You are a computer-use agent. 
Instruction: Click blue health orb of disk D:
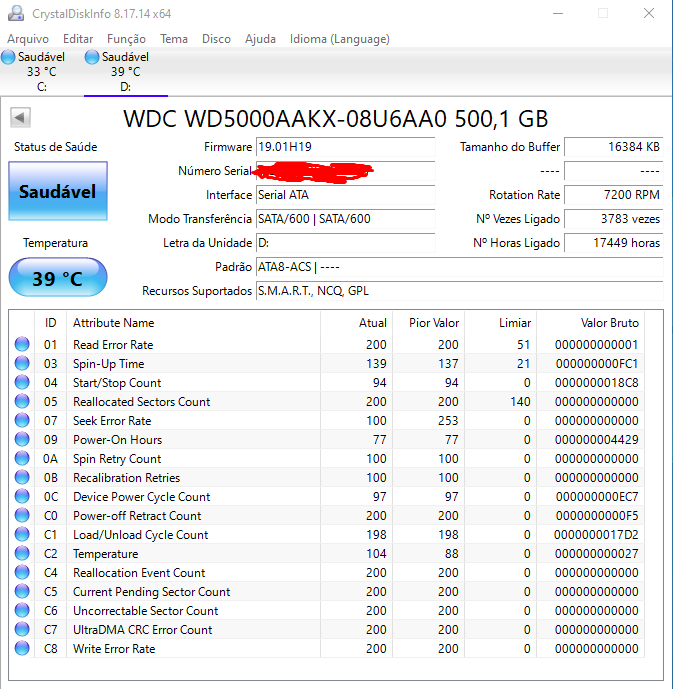[x=92, y=57]
